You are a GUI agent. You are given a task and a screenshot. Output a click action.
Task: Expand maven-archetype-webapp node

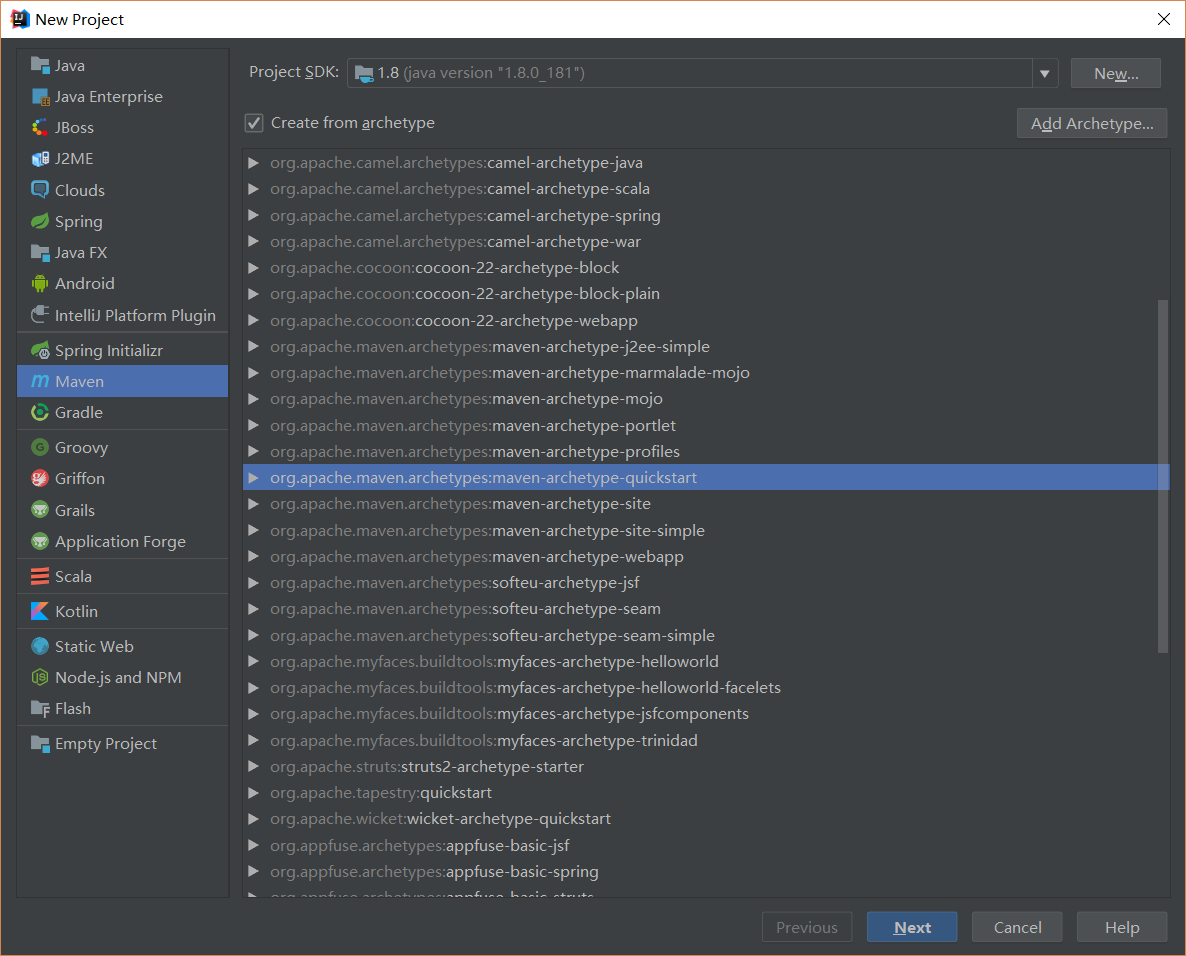point(253,556)
